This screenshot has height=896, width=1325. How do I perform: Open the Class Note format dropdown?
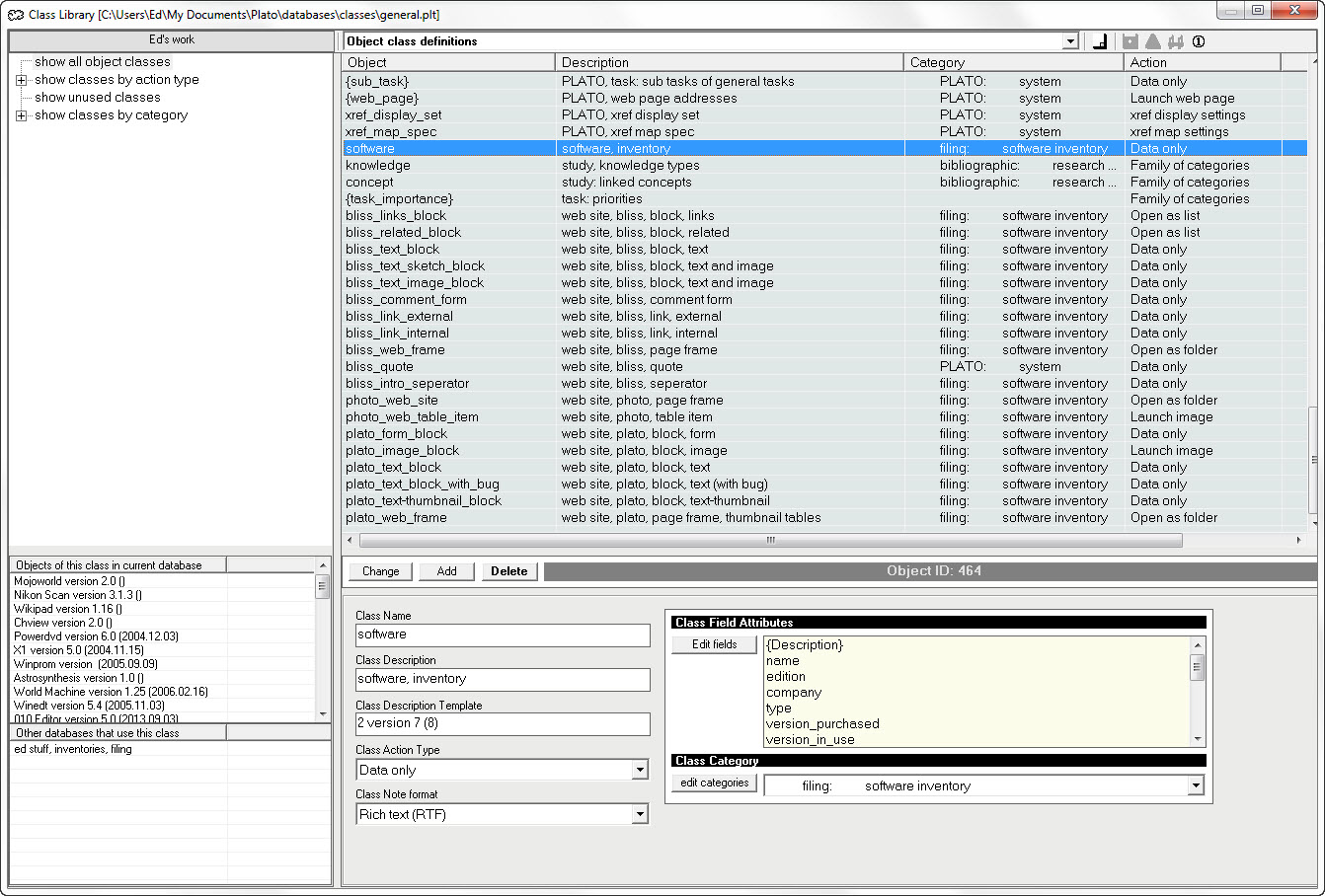(x=640, y=814)
